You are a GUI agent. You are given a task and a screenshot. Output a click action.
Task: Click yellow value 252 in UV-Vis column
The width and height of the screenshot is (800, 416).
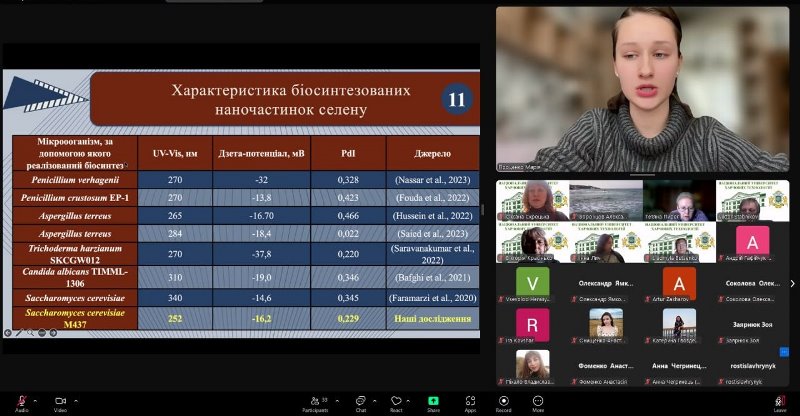click(x=175, y=319)
